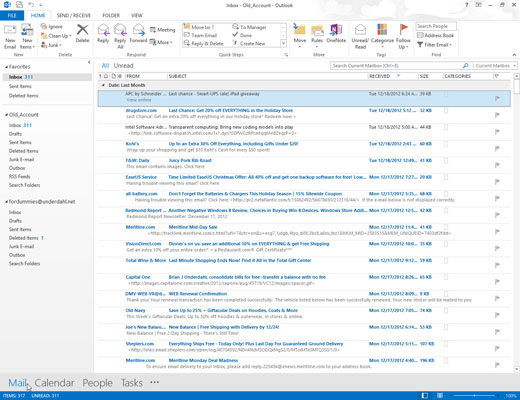Open Outlook Help question mark
The image size is (520, 400).
[467, 5]
